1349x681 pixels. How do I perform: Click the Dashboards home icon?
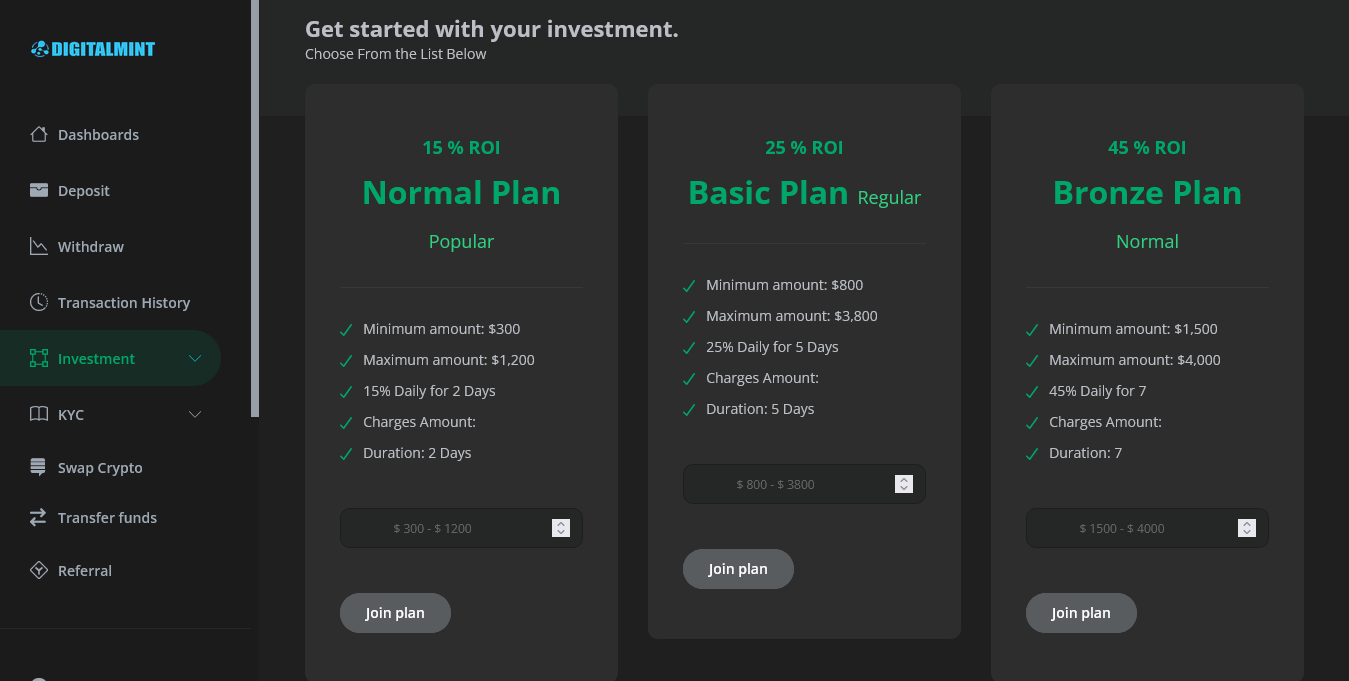click(x=39, y=134)
